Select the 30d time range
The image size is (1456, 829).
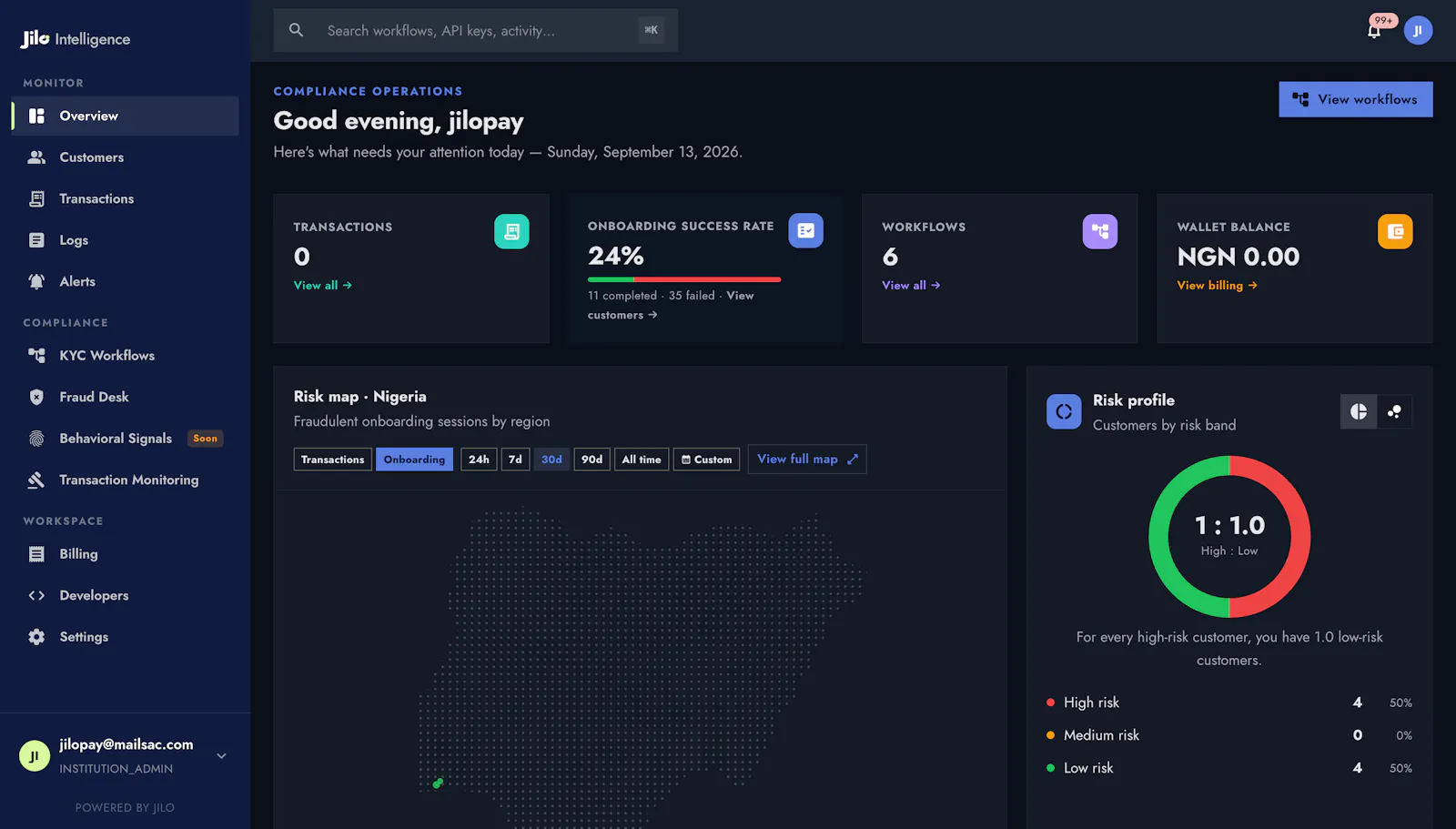click(551, 460)
